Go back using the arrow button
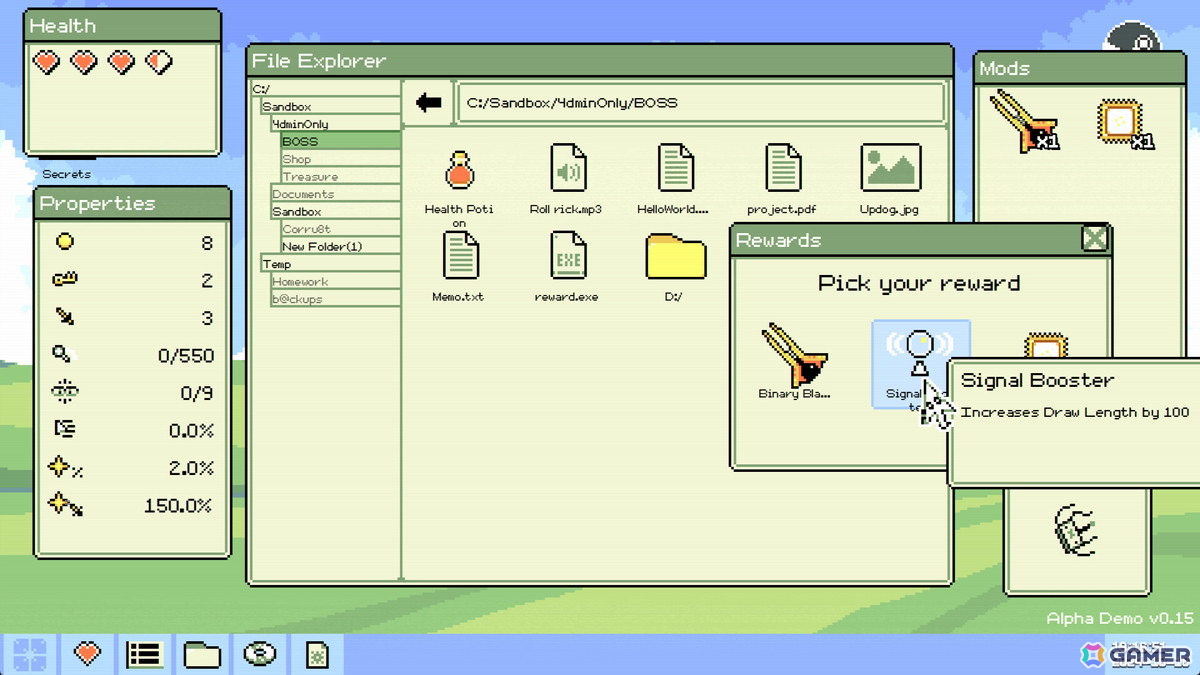1200x675 pixels. [429, 102]
